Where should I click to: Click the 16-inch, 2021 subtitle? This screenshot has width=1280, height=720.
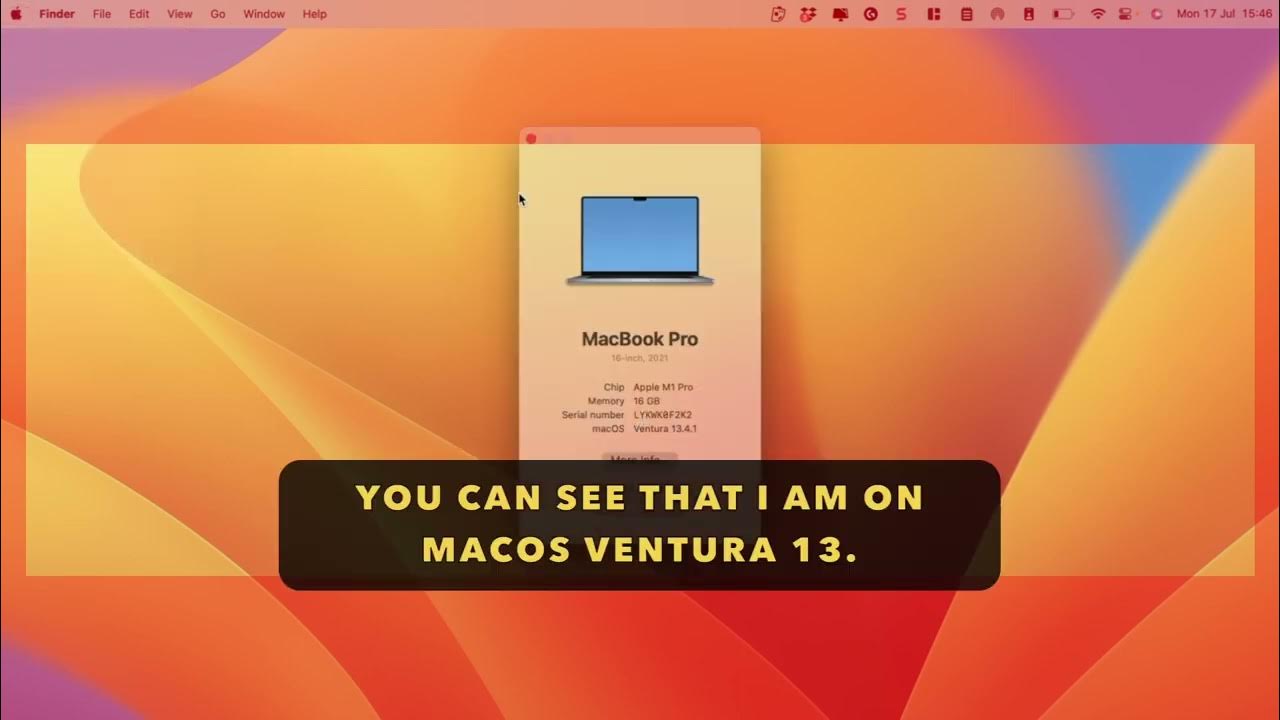point(640,358)
